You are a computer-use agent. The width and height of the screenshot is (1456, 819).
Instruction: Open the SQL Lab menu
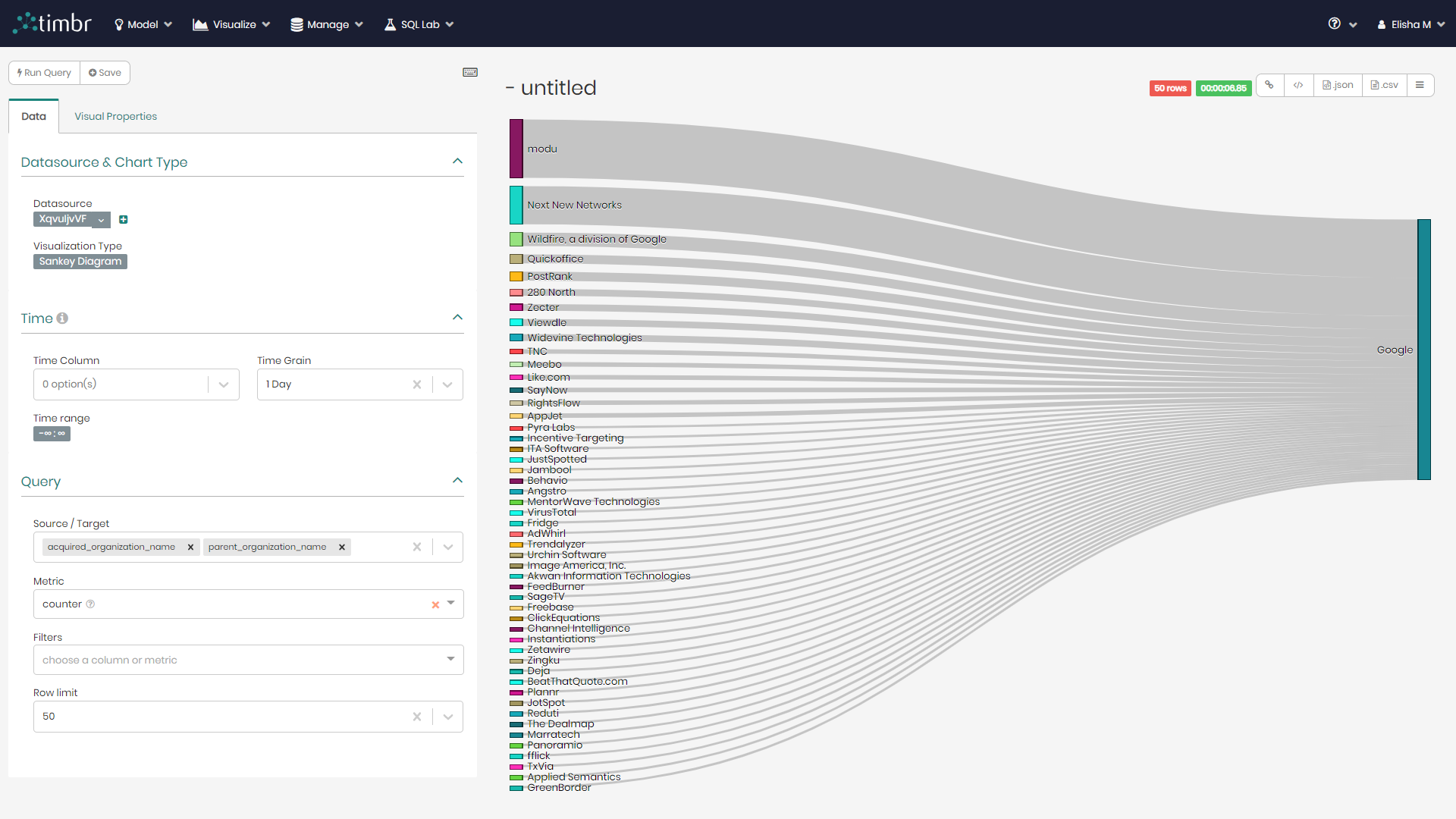(419, 24)
